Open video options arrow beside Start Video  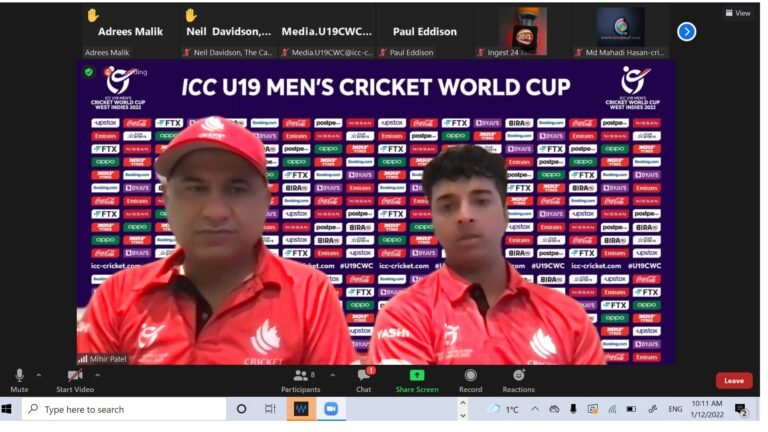point(97,375)
